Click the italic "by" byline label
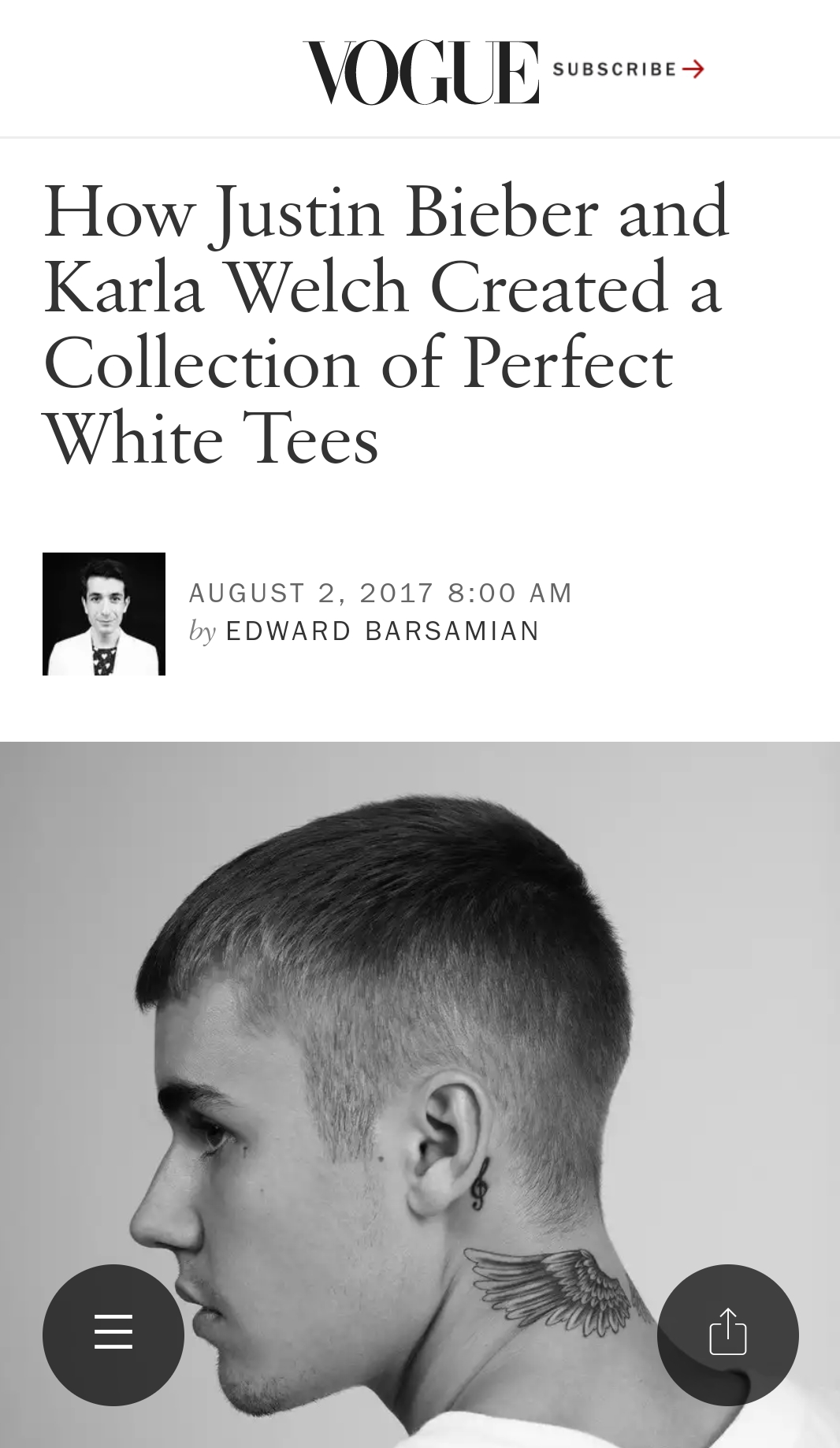This screenshot has height=1448, width=840. 203,631
